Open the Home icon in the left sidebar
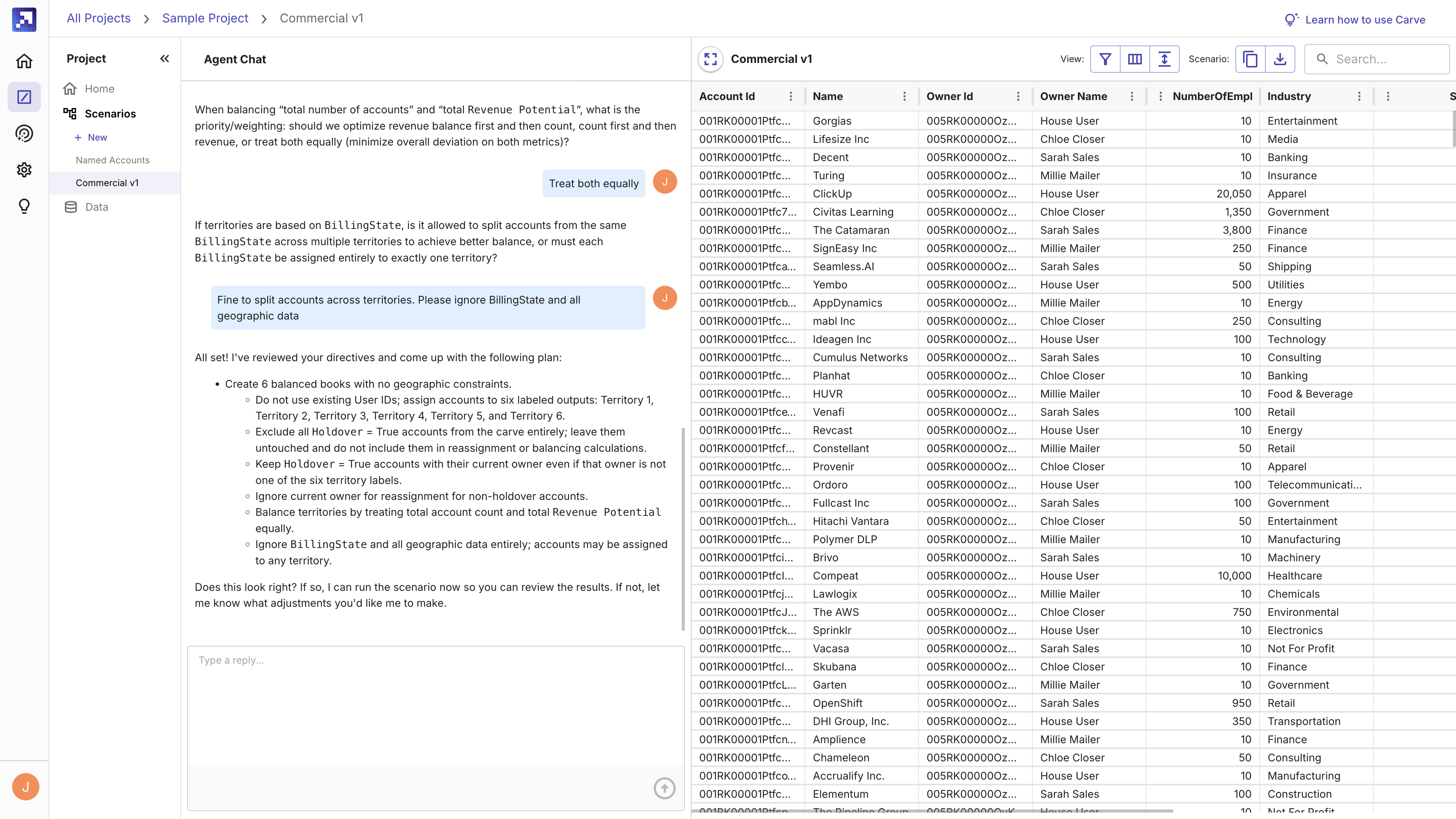 click(x=24, y=61)
